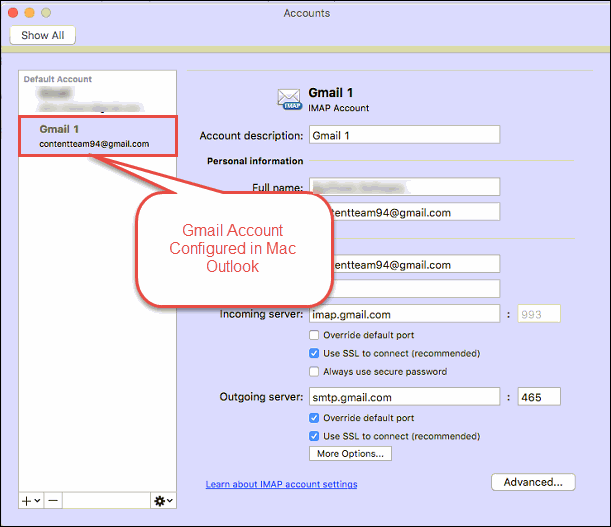Image resolution: width=611 pixels, height=527 pixels.
Task: Select the Gmail 1 account in sidebar
Action: 98,136
